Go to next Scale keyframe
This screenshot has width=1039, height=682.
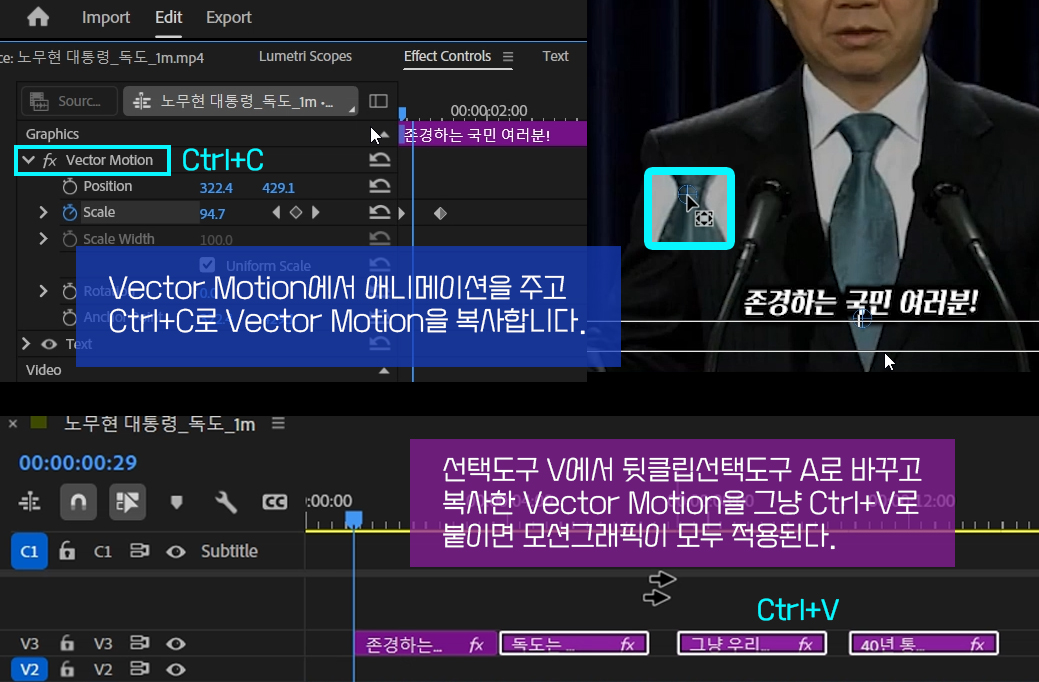316,212
